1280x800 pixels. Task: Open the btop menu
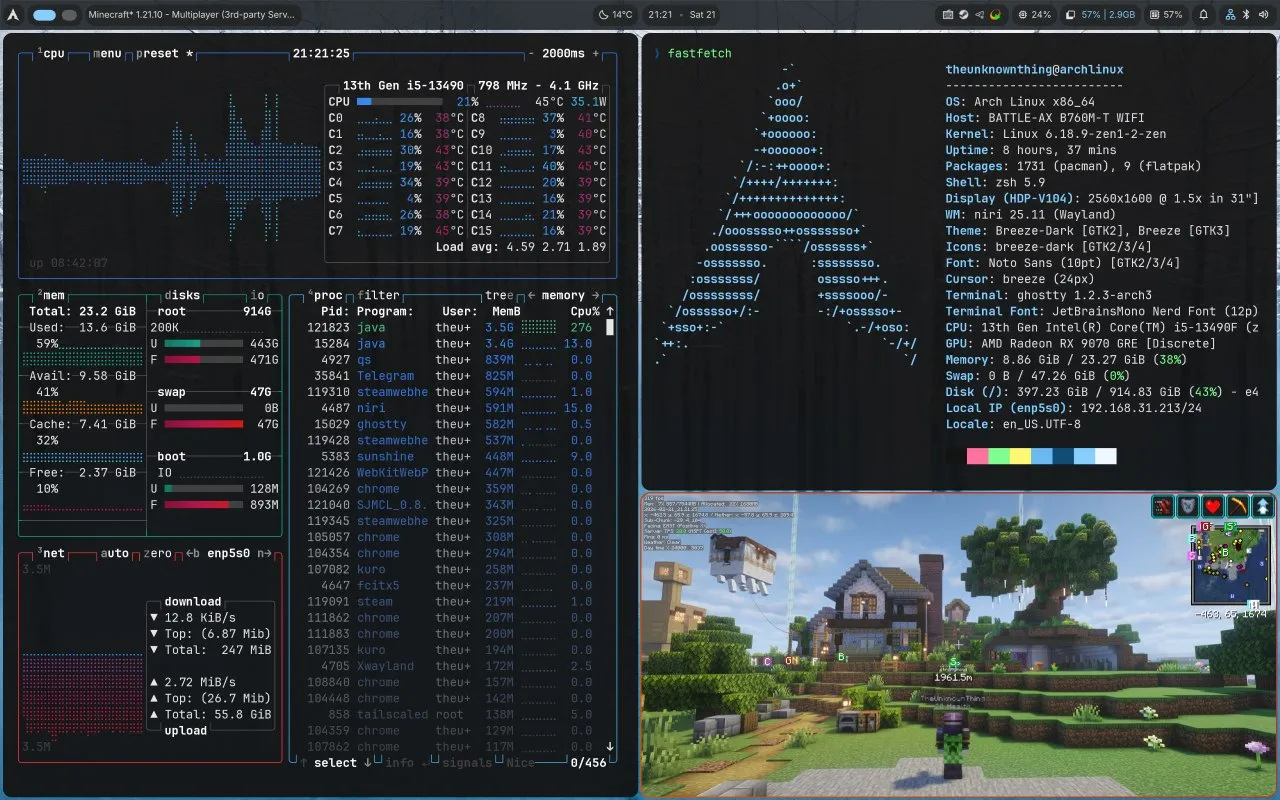tap(107, 53)
